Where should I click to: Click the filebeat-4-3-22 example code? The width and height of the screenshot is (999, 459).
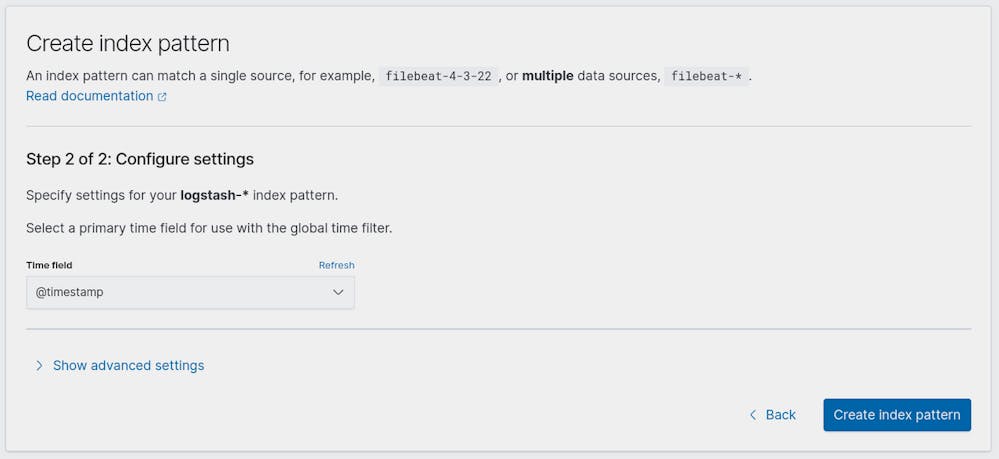[x=438, y=76]
